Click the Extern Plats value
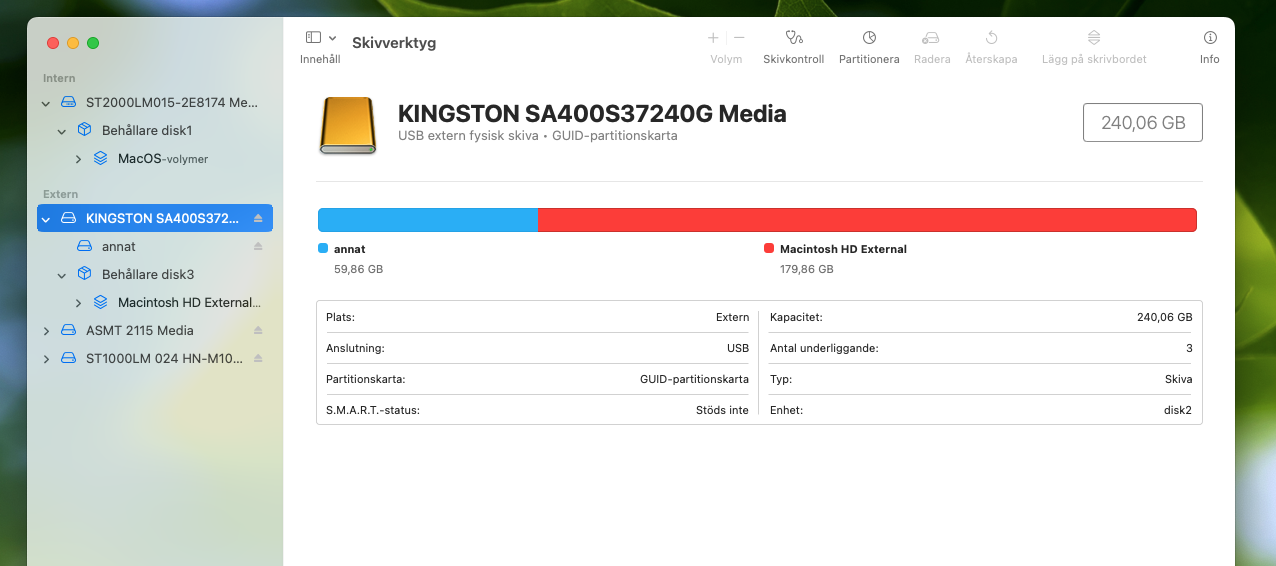1276x566 pixels. tap(732, 317)
